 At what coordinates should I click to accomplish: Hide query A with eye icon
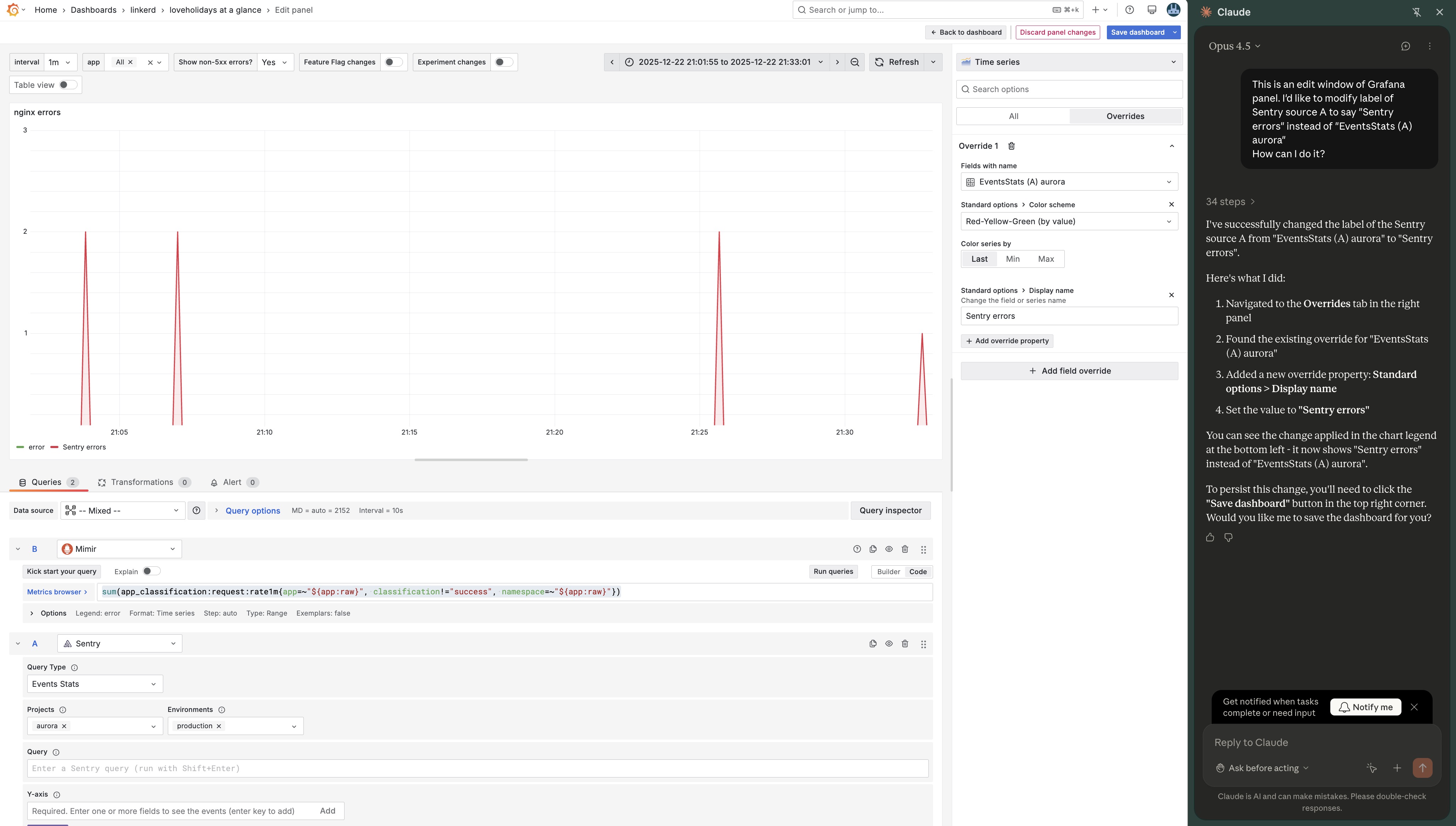click(888, 644)
